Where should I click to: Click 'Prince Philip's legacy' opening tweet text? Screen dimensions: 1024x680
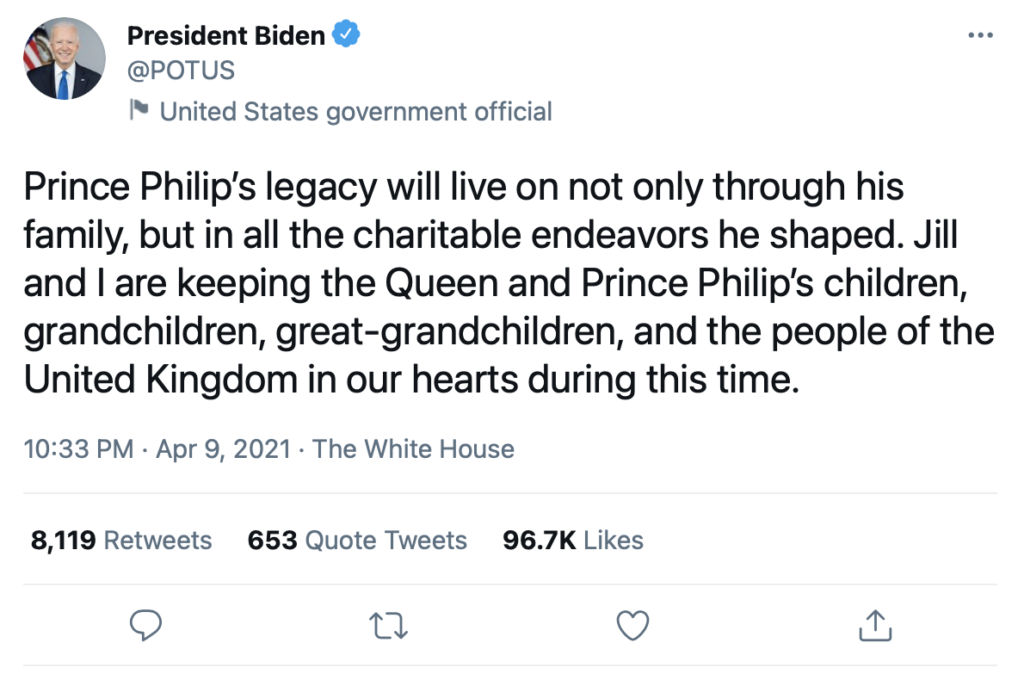200,187
